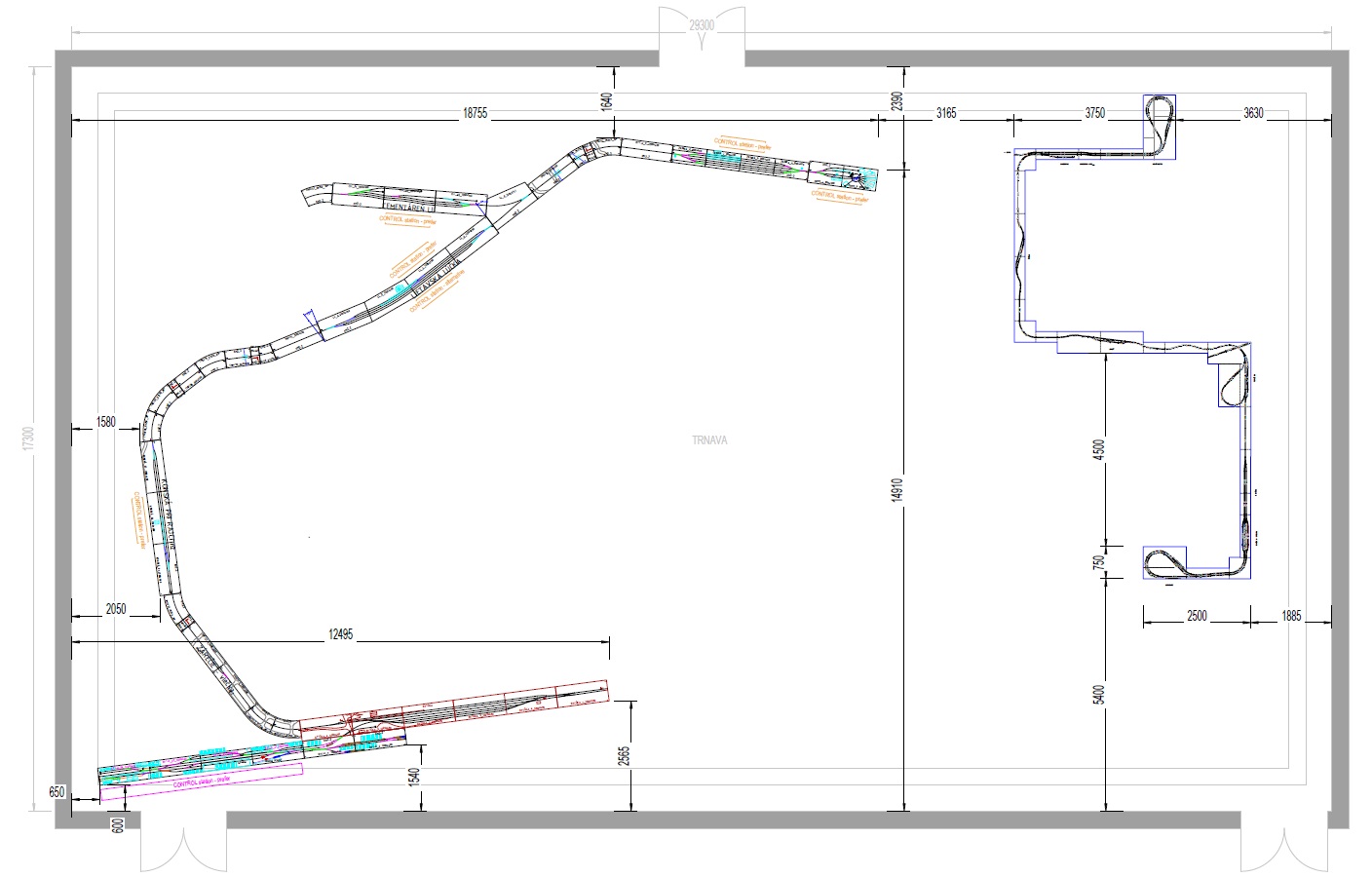Select the 2050 dimension label

point(116,609)
